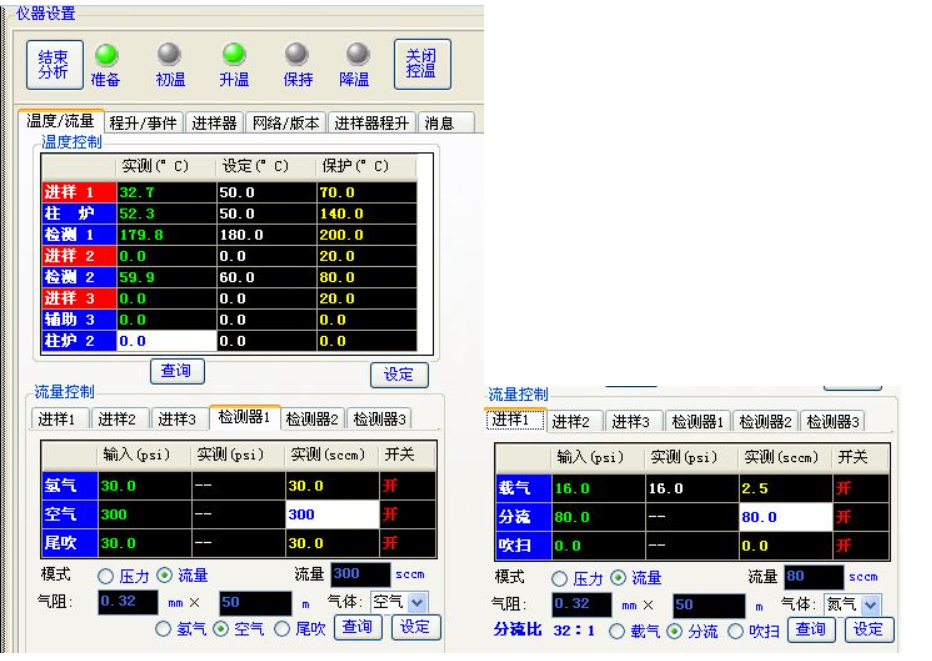The height and width of the screenshot is (661, 932).
Task: Click the 结束分析 button
Action: (54, 65)
